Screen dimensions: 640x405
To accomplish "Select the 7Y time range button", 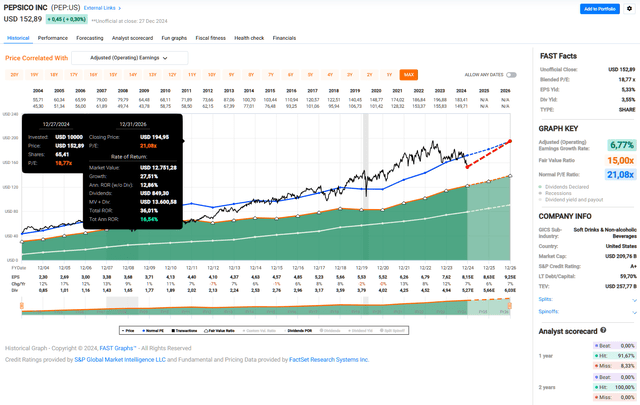I will (x=271, y=75).
